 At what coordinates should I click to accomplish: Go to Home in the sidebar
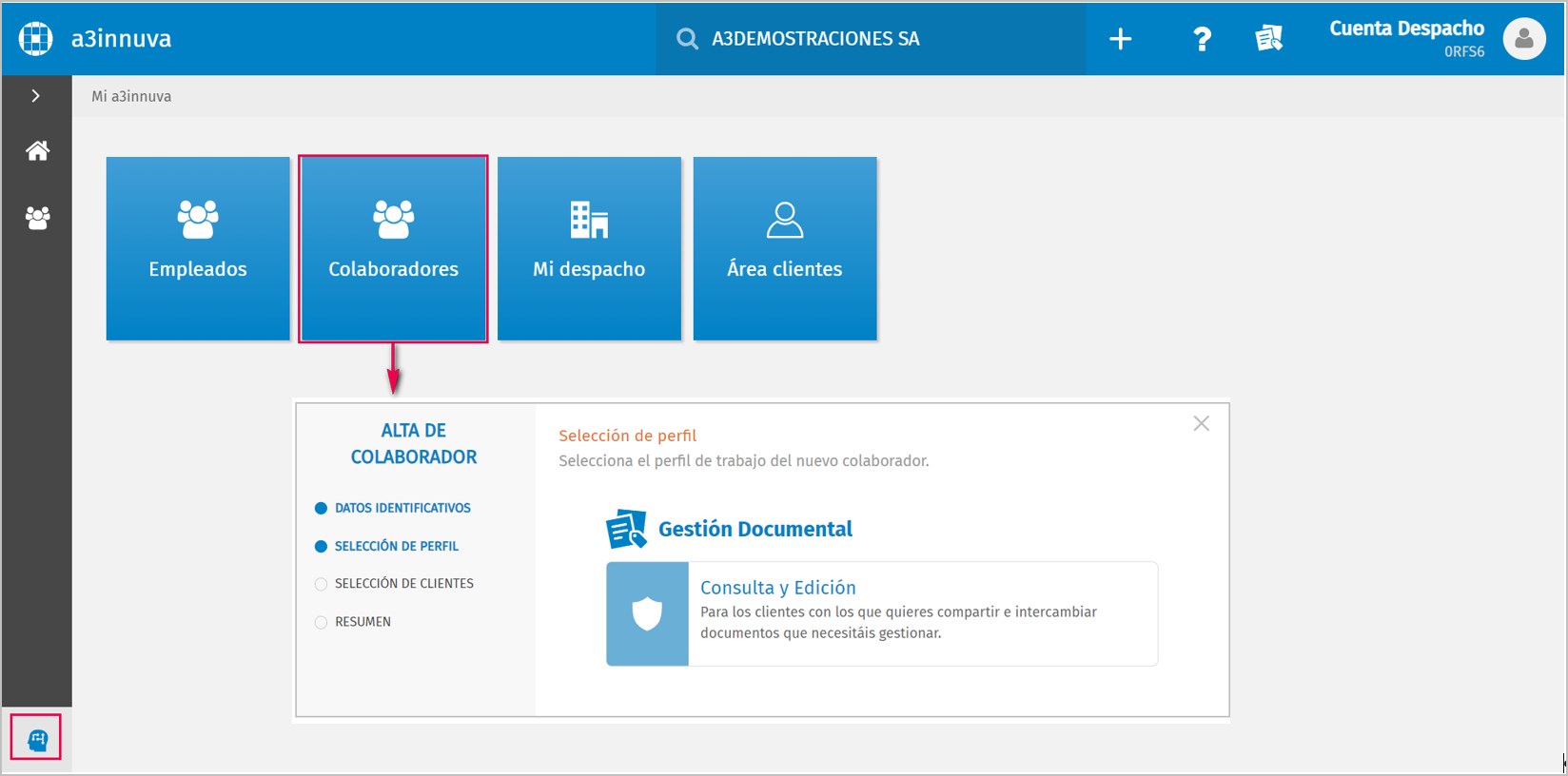click(x=37, y=151)
